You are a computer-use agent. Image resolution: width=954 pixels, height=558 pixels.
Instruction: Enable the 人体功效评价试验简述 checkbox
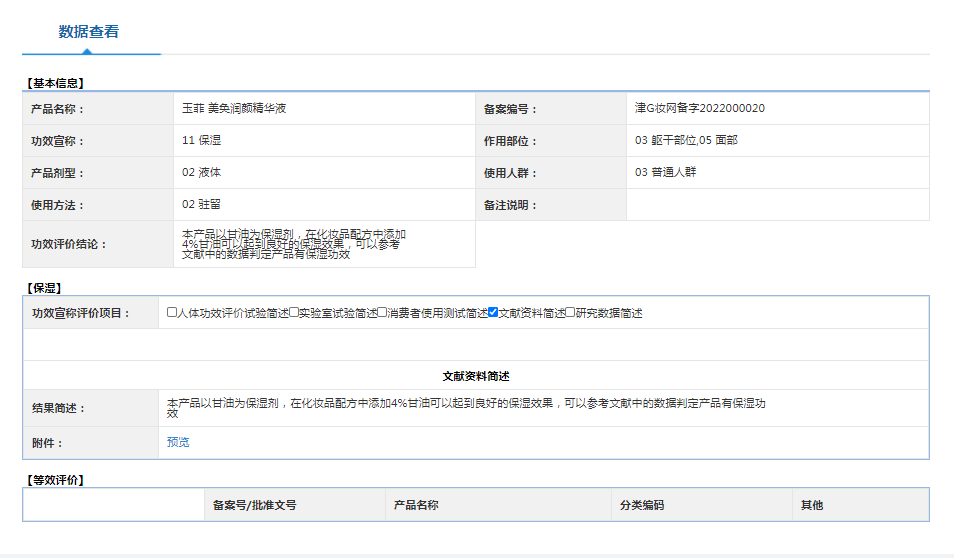172,313
